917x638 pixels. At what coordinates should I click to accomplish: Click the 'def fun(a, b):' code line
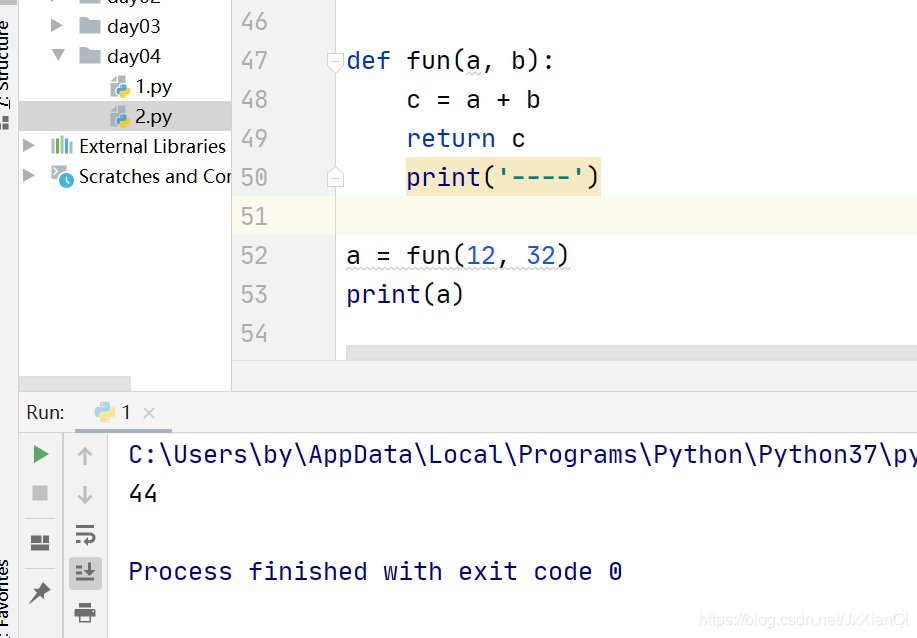[x=450, y=61]
